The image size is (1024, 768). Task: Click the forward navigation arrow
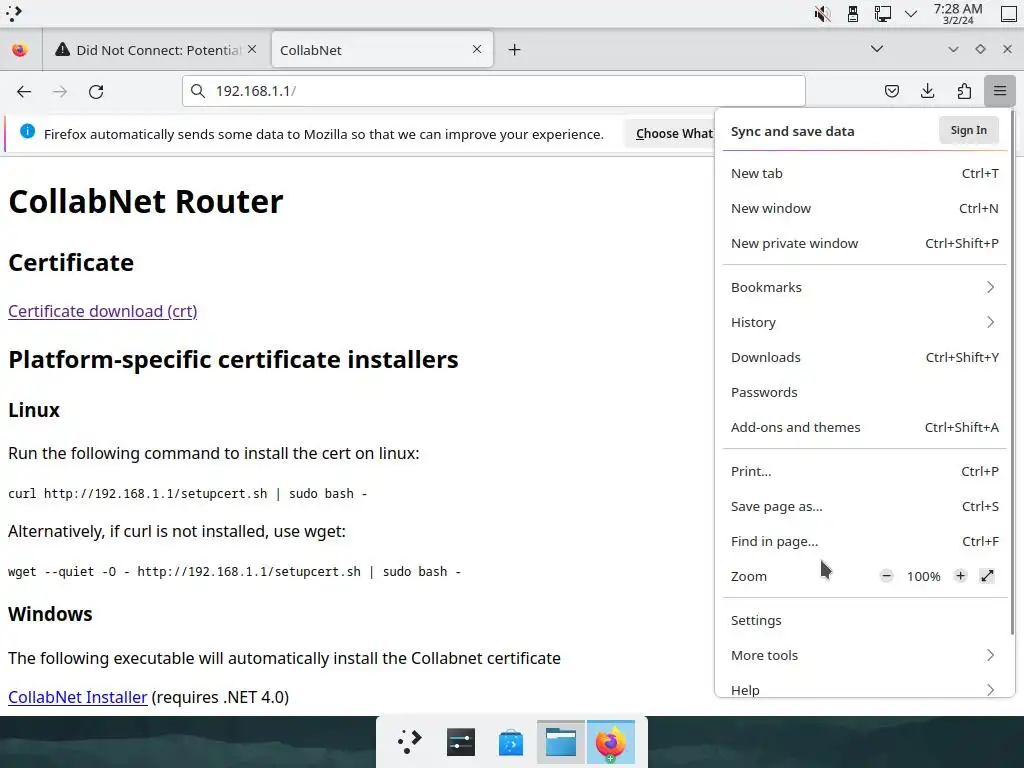(x=60, y=91)
